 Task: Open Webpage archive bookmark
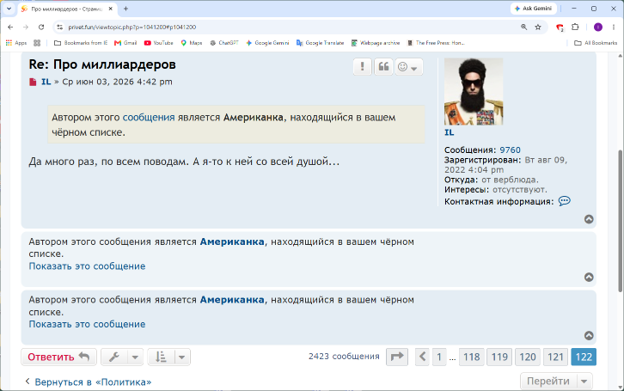[x=376, y=43]
